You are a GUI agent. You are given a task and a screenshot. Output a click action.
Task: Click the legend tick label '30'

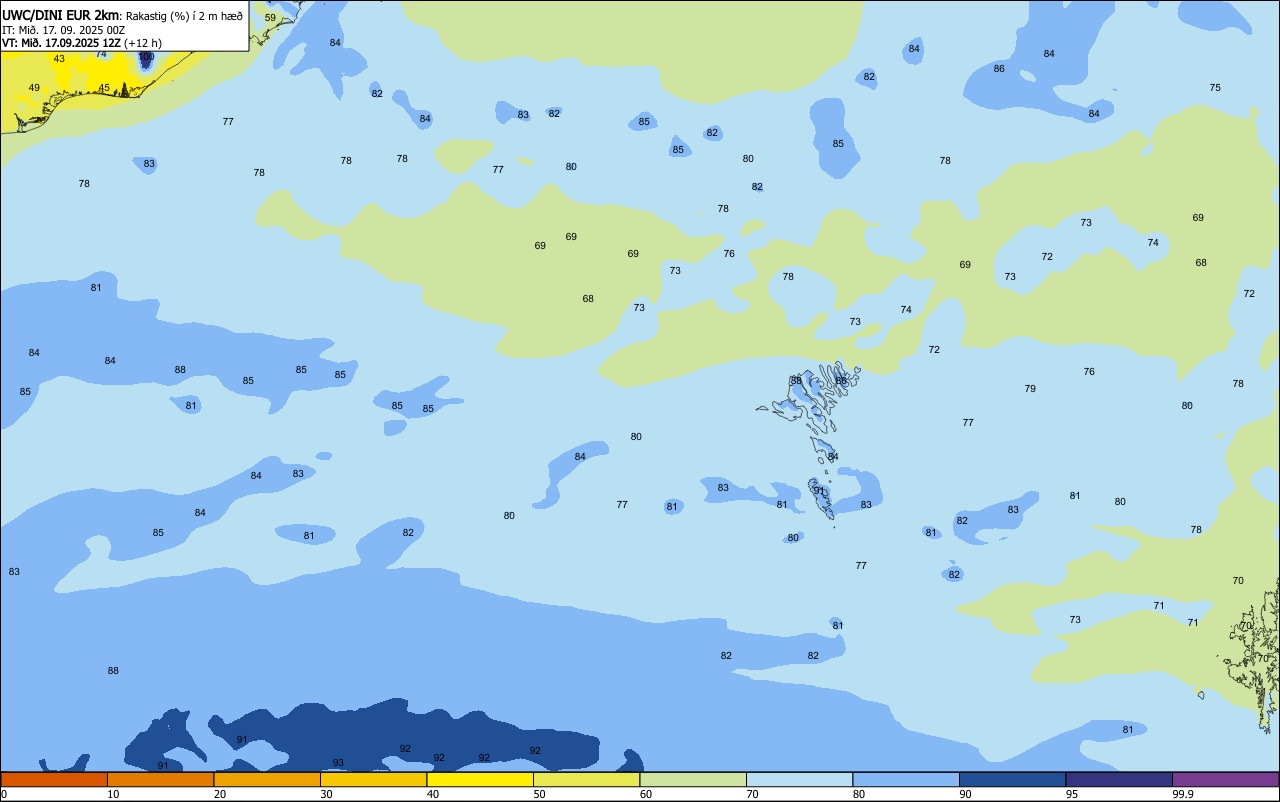(x=327, y=794)
